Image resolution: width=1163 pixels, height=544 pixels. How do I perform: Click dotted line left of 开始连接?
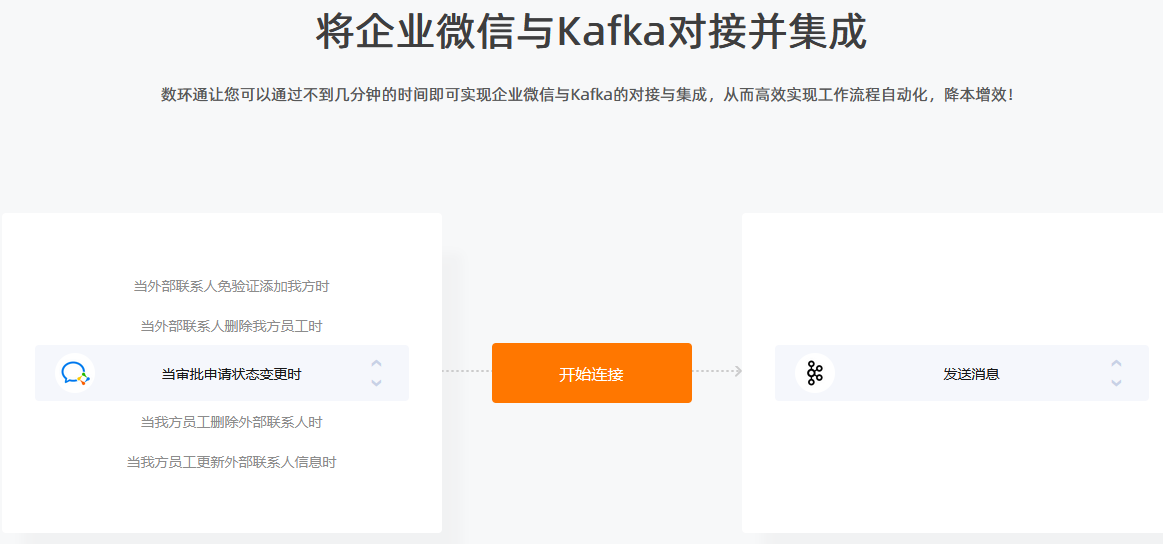click(x=467, y=371)
